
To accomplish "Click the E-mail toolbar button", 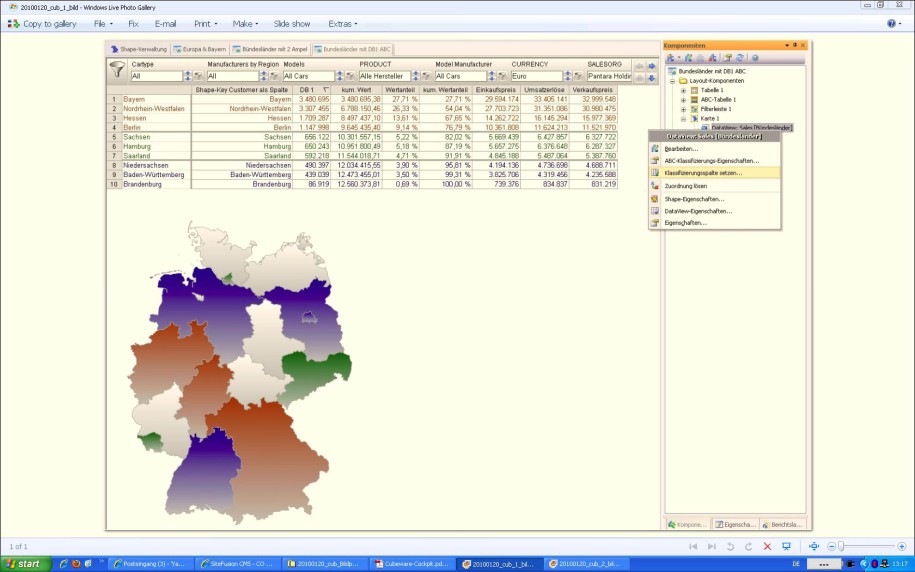I will [x=165, y=23].
